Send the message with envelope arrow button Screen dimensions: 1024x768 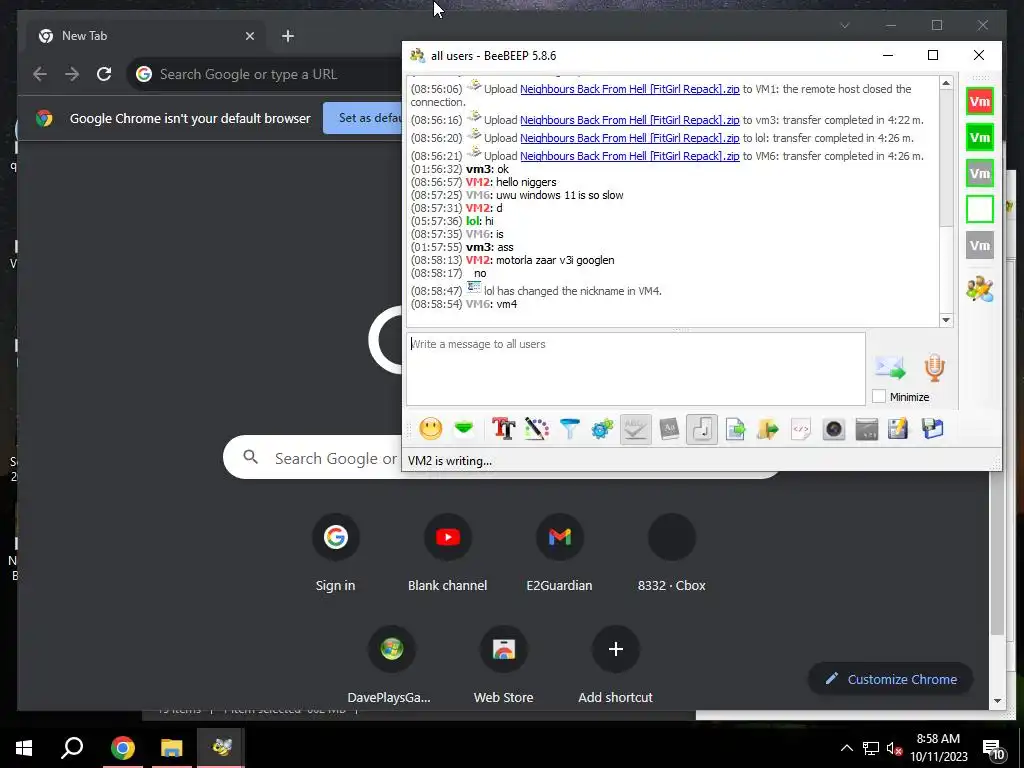coord(891,368)
